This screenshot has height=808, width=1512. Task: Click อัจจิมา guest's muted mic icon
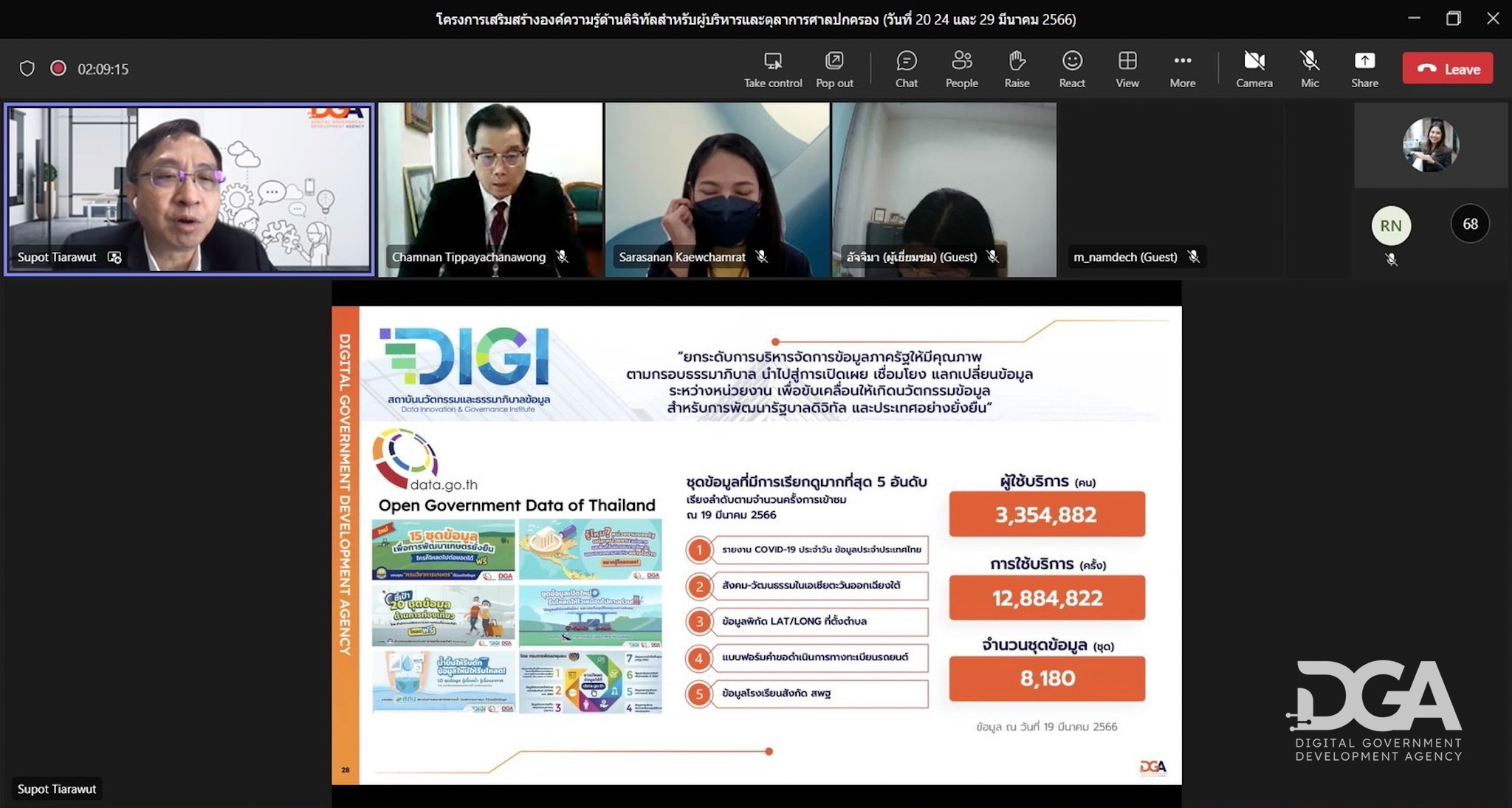(x=992, y=256)
